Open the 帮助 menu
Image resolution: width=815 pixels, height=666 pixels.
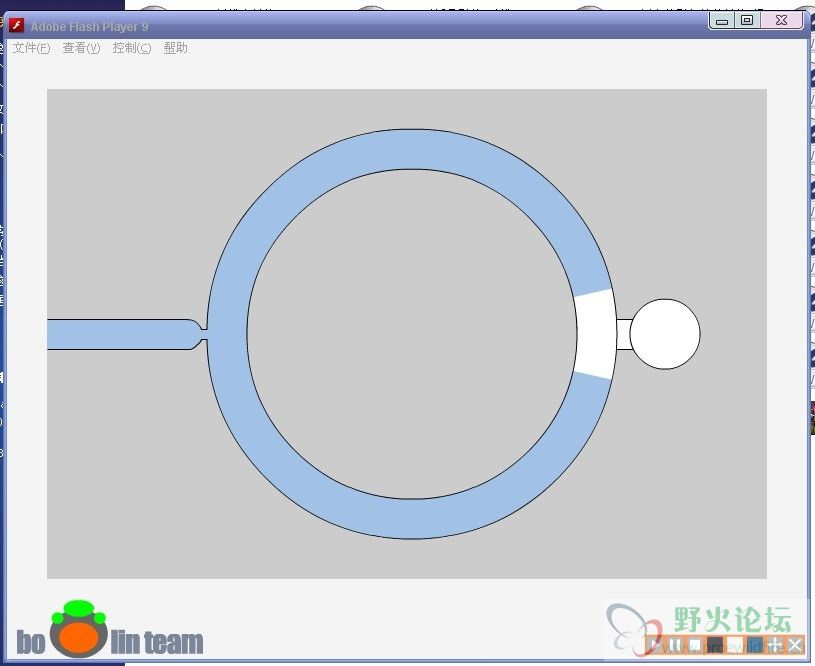tap(176, 48)
